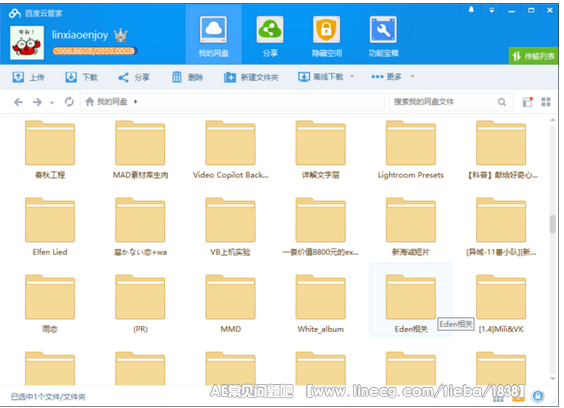This screenshot has height=408, width=564.
Task: Open the 隐藏空间 tab
Action: 326,36
